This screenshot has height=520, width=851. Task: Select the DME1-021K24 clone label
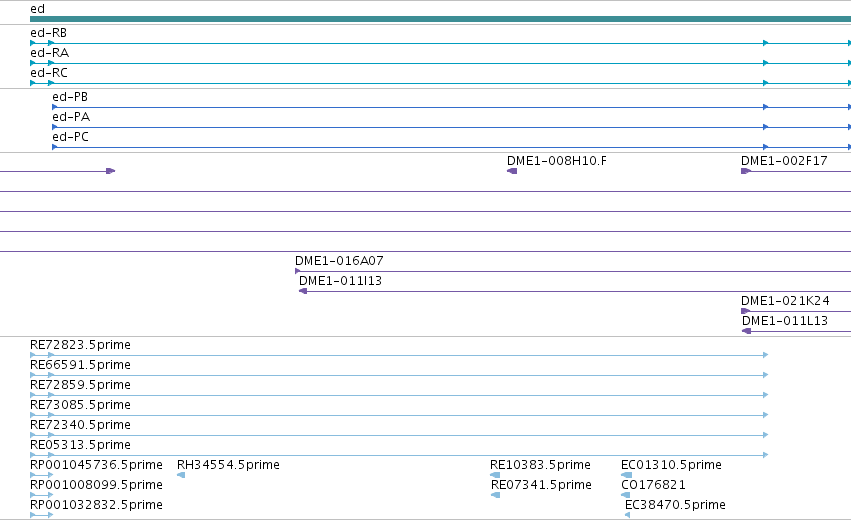point(785,301)
